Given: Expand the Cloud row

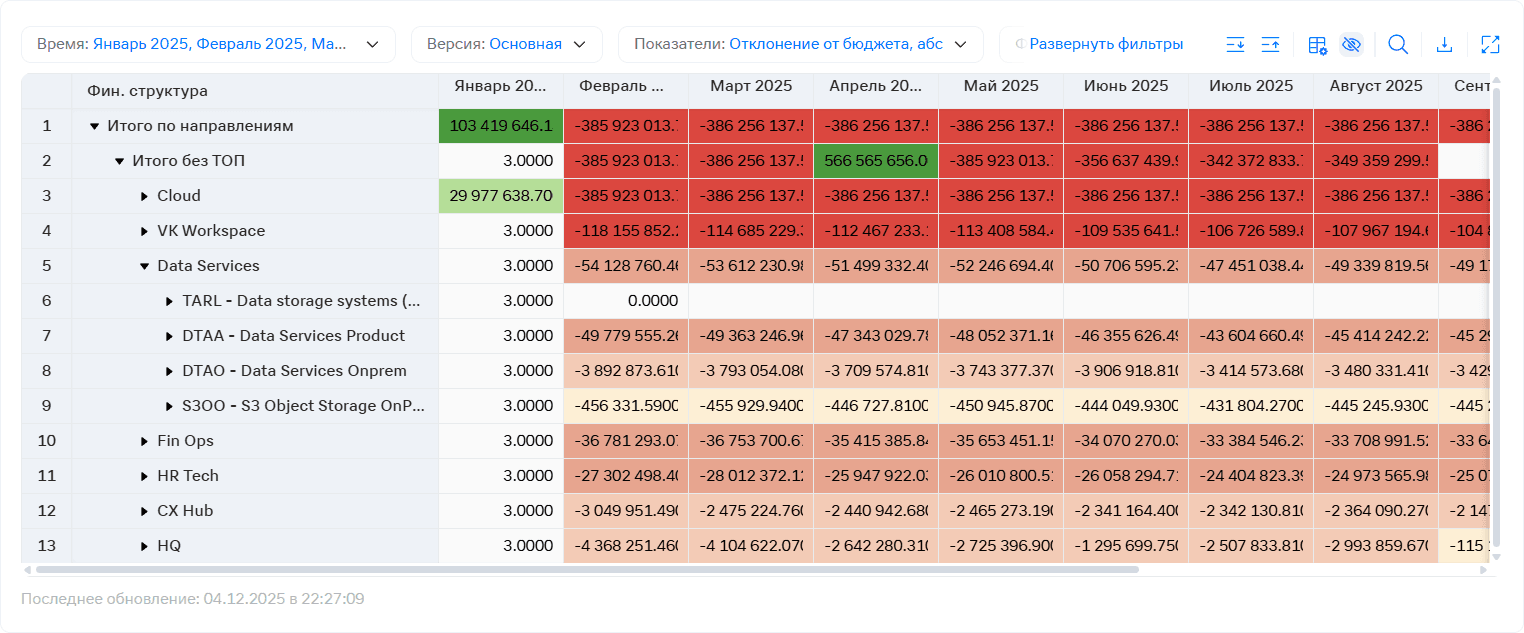Looking at the screenshot, I should (144, 196).
